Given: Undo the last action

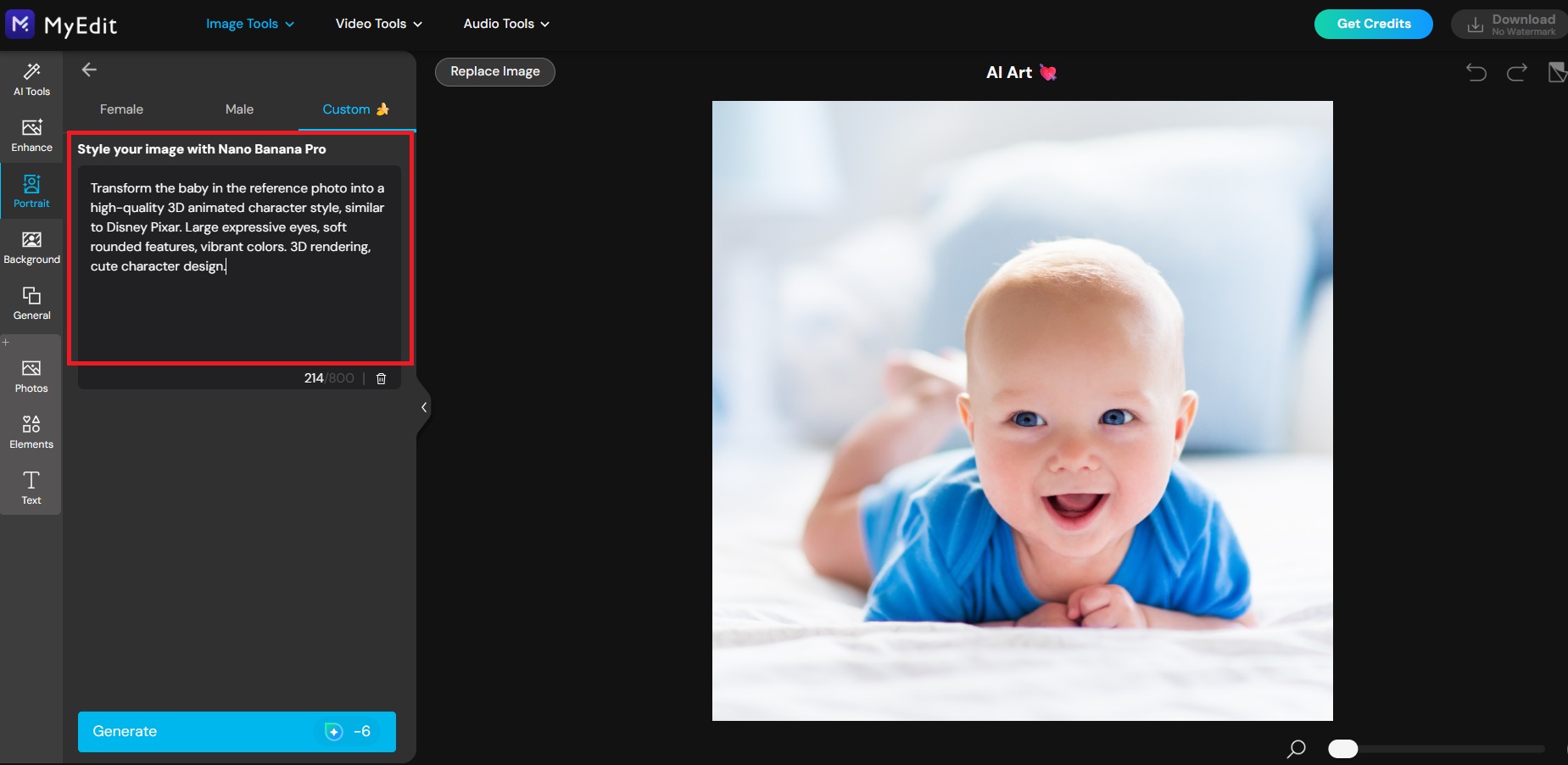Looking at the screenshot, I should [x=1476, y=73].
